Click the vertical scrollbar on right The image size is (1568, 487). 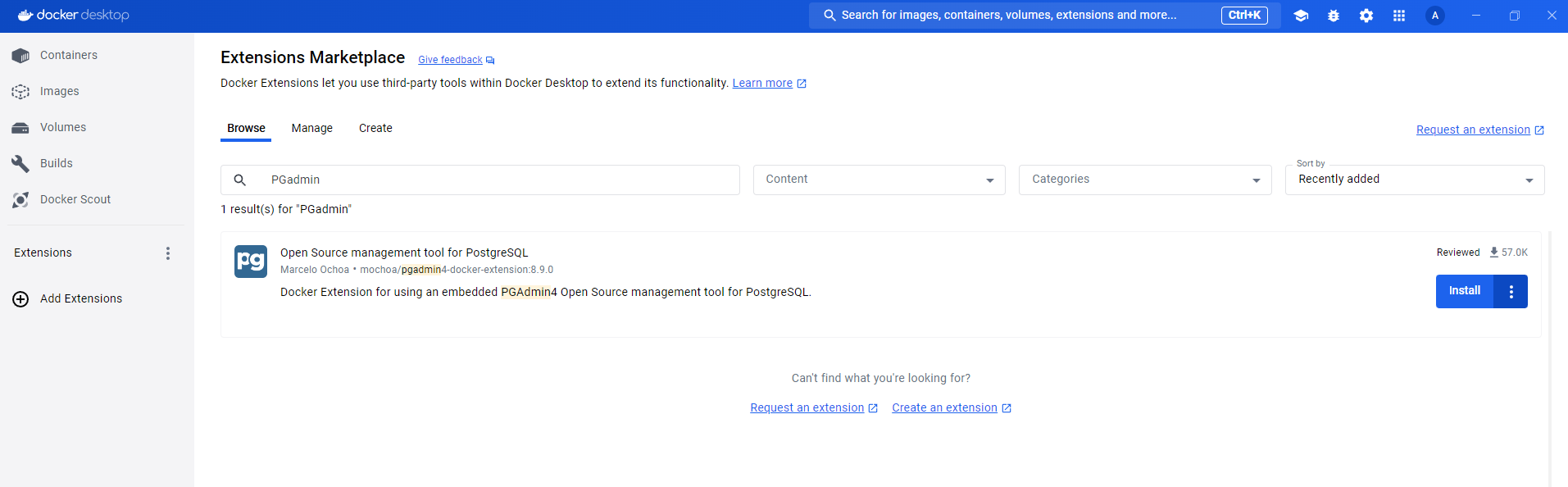1549,359
